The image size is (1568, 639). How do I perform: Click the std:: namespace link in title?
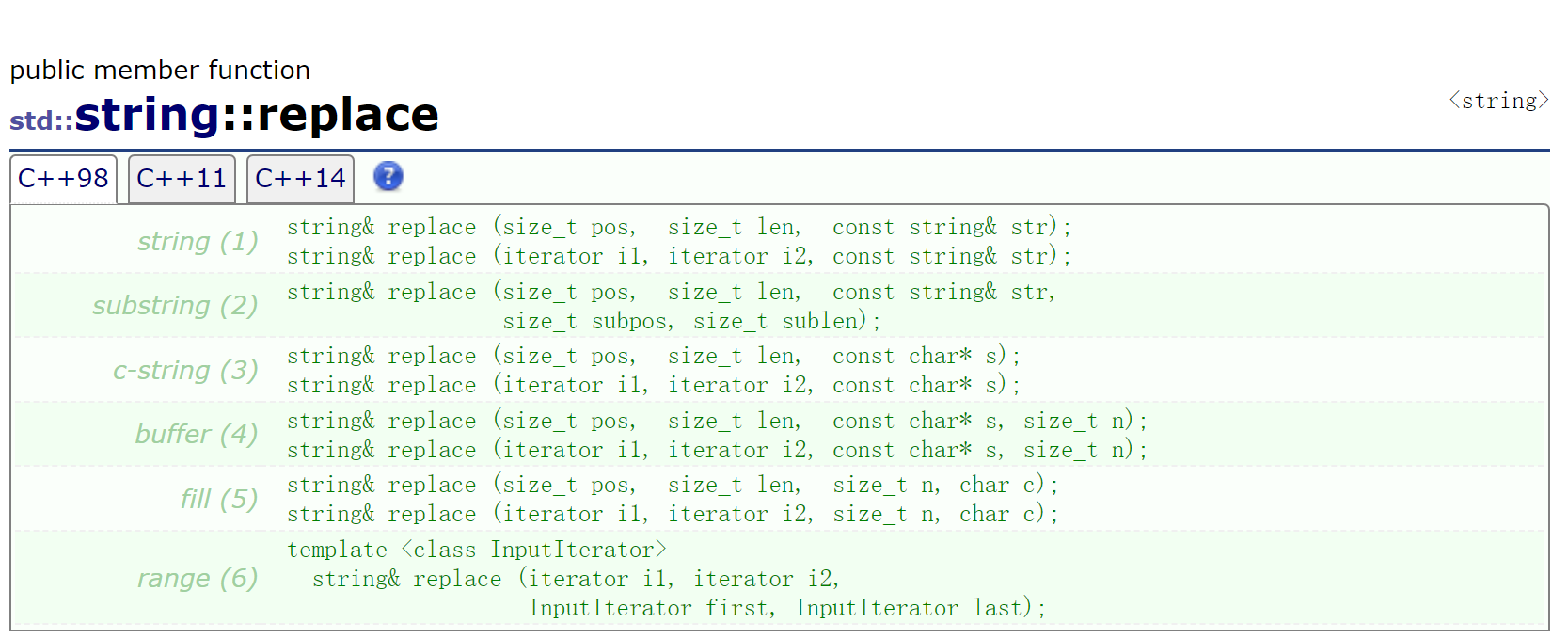click(x=41, y=120)
